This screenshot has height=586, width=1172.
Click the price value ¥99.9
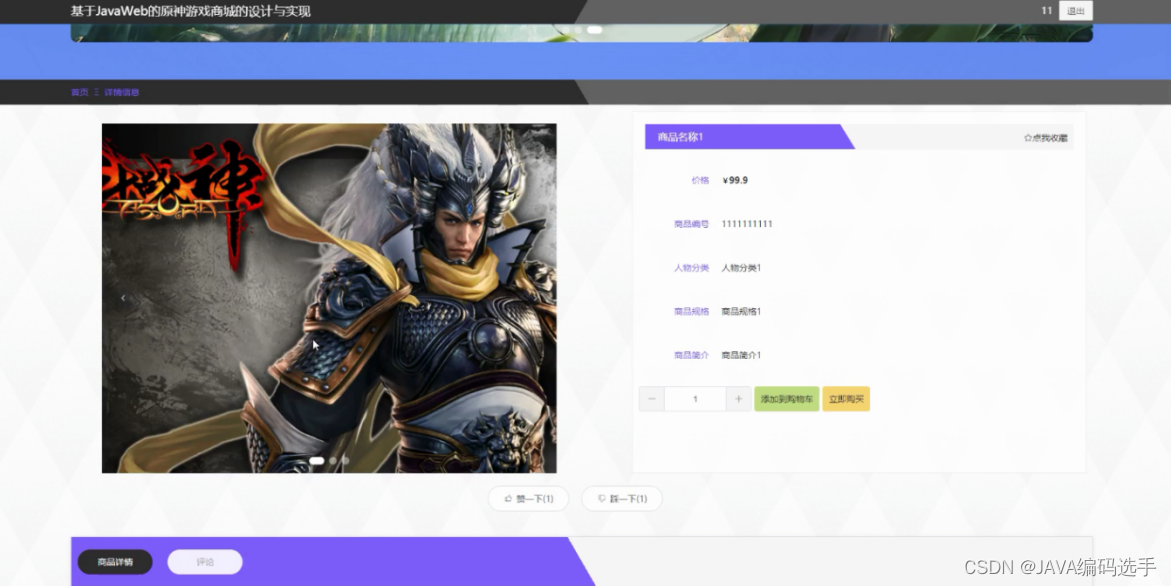[735, 180]
